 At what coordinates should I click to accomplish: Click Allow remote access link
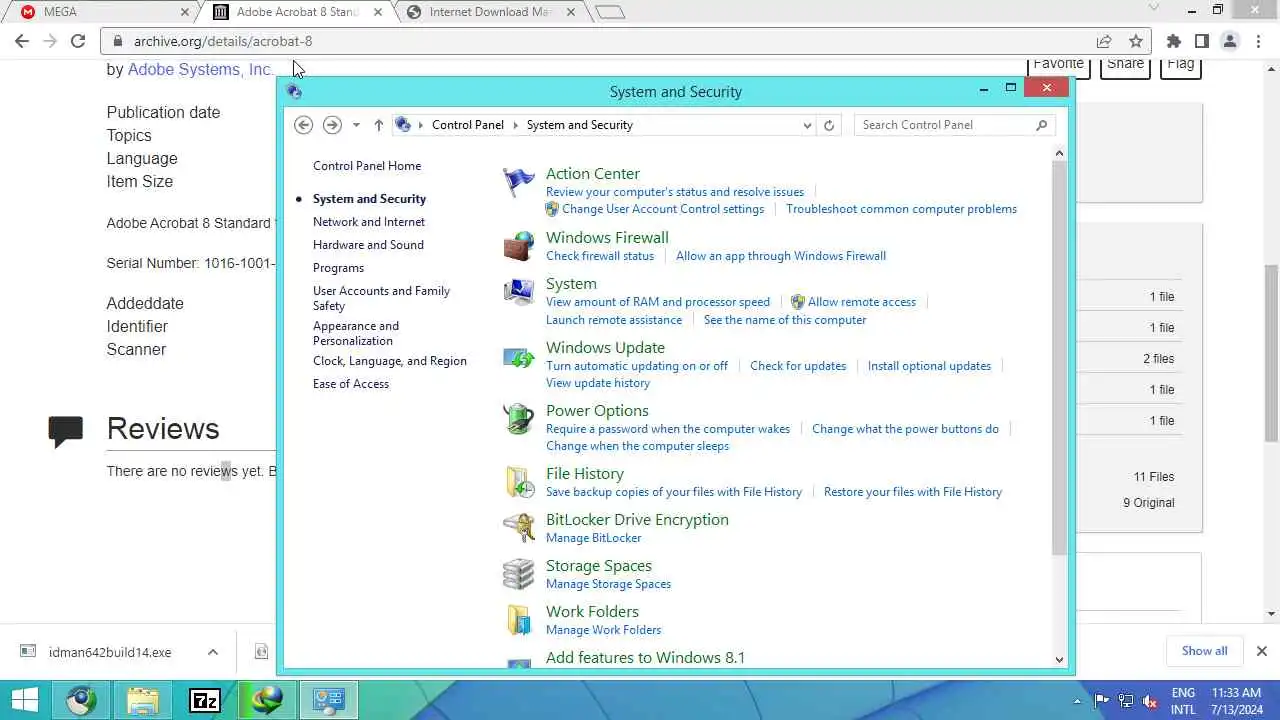862,302
